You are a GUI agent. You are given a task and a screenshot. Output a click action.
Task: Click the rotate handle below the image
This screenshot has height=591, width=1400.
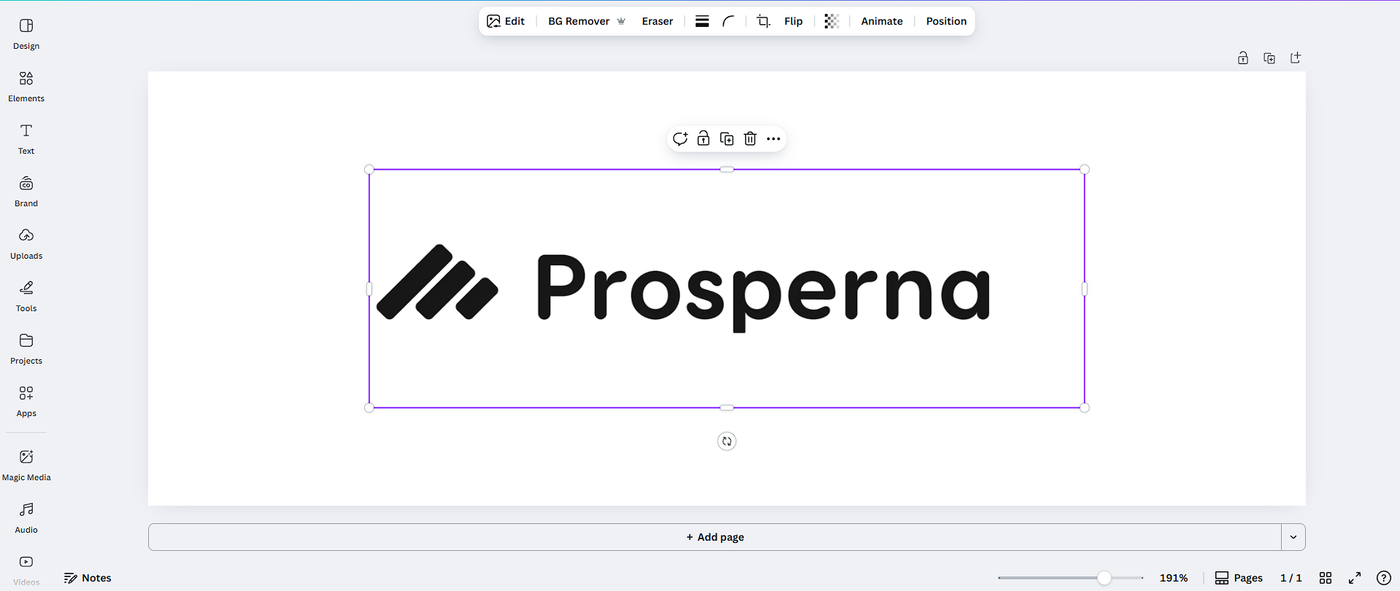pyautogui.click(x=727, y=441)
